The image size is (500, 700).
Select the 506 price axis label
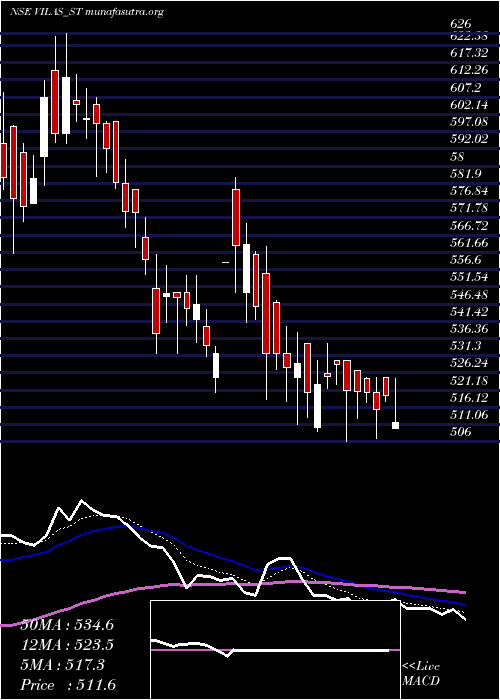coord(462,432)
